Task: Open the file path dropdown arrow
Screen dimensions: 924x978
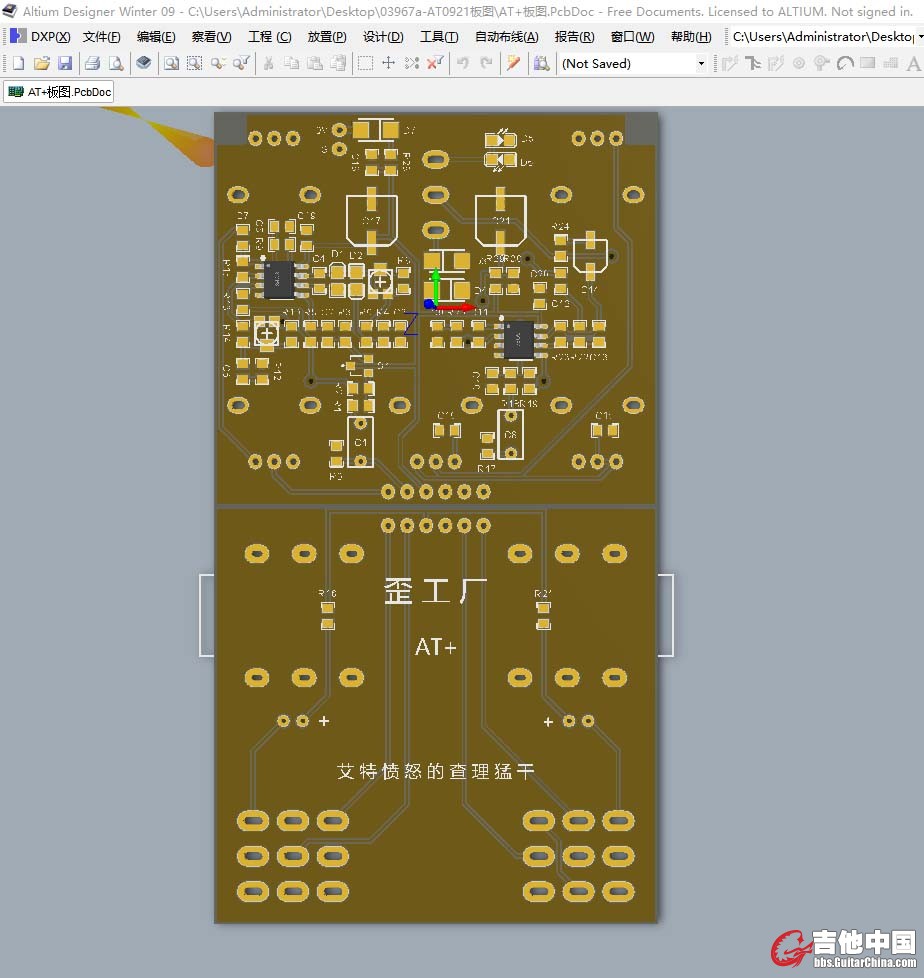Action: pyautogui.click(x=919, y=37)
